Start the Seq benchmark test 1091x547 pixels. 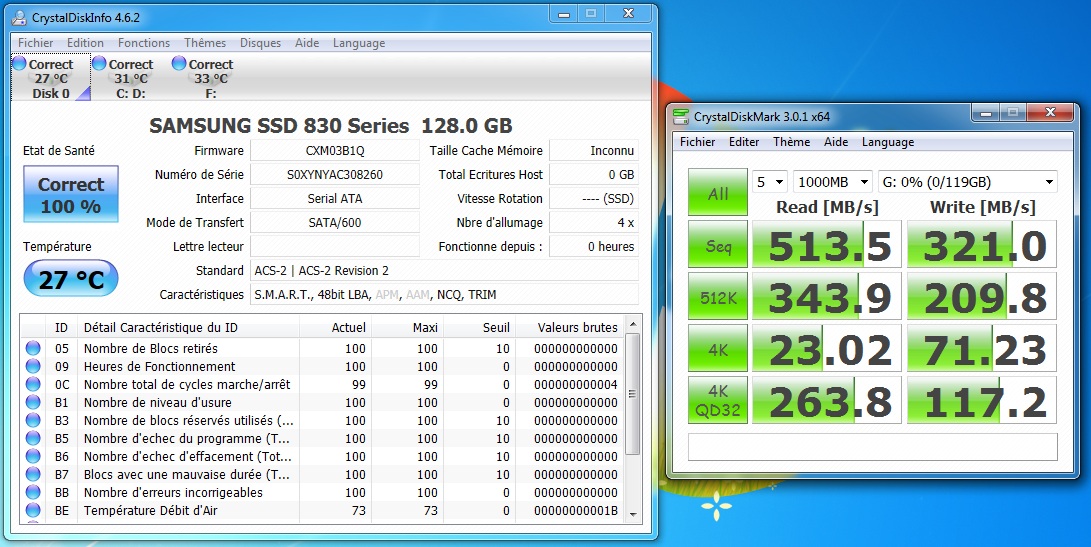coord(717,245)
